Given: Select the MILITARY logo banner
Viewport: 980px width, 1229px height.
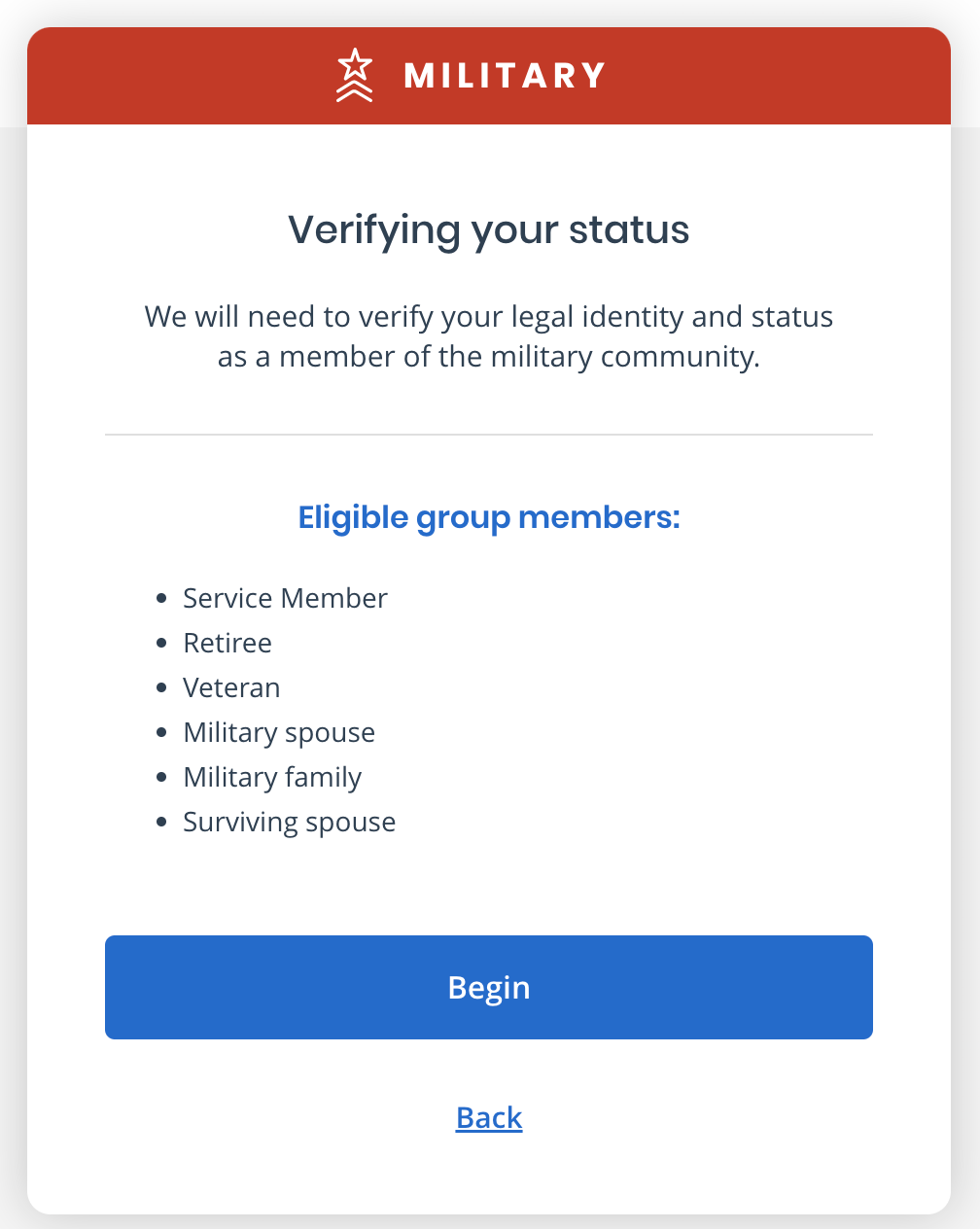Looking at the screenshot, I should tap(489, 76).
